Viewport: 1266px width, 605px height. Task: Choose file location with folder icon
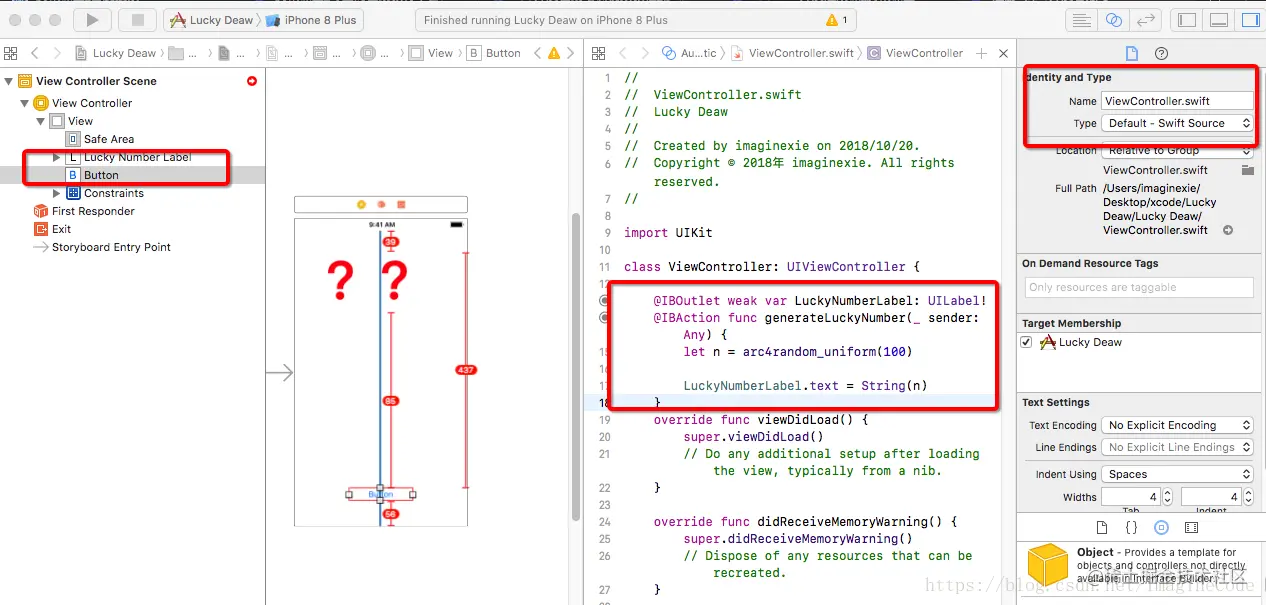click(1247, 170)
